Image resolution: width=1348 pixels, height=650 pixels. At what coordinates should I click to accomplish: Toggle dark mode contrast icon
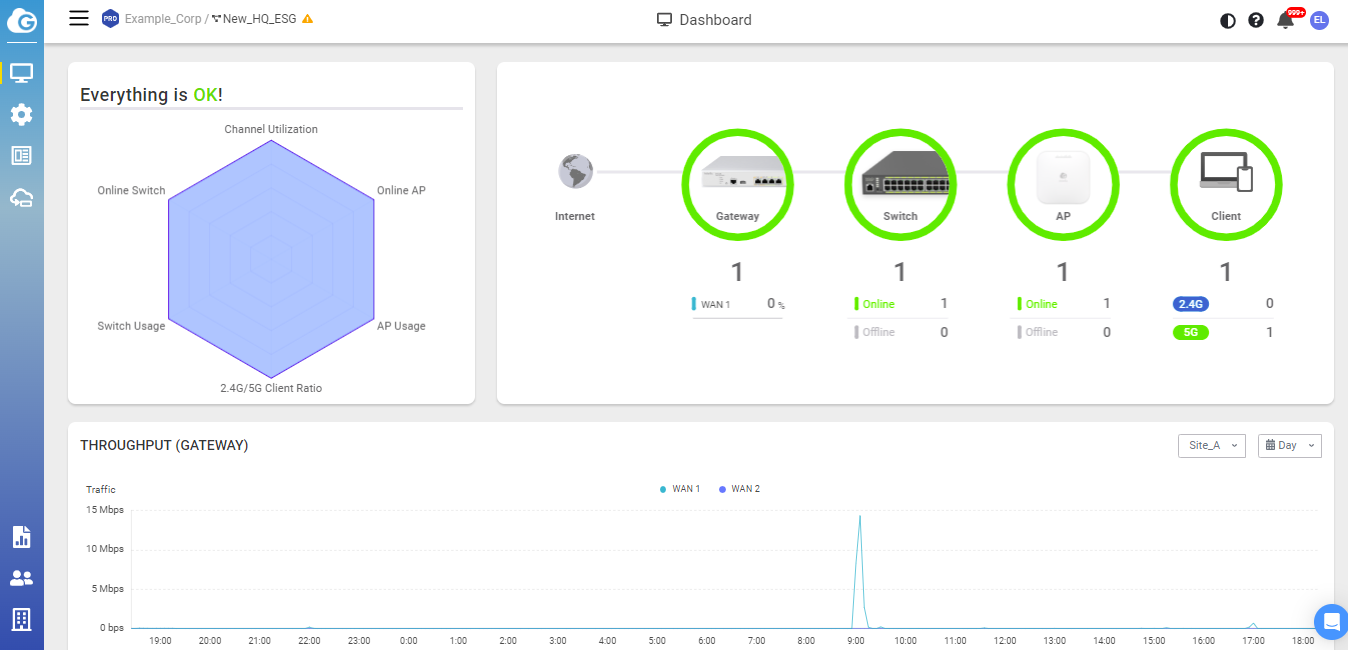pos(1228,20)
